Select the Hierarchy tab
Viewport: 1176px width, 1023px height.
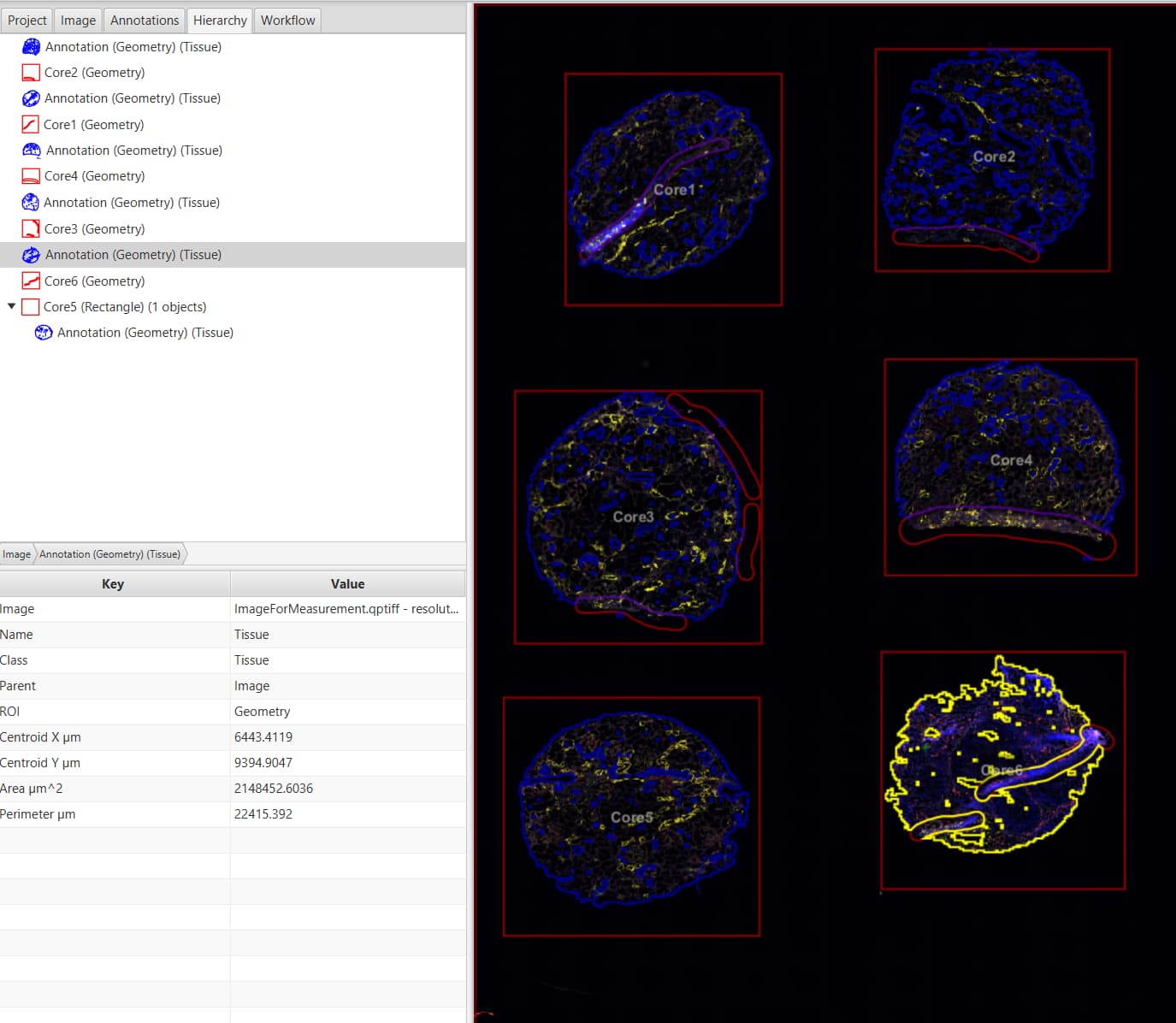(x=219, y=20)
